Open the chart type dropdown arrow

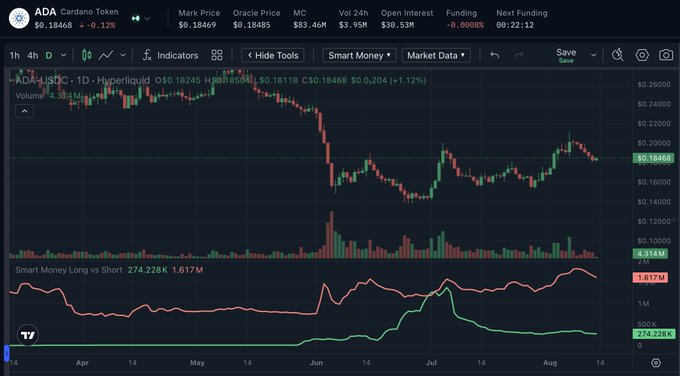click(123, 56)
